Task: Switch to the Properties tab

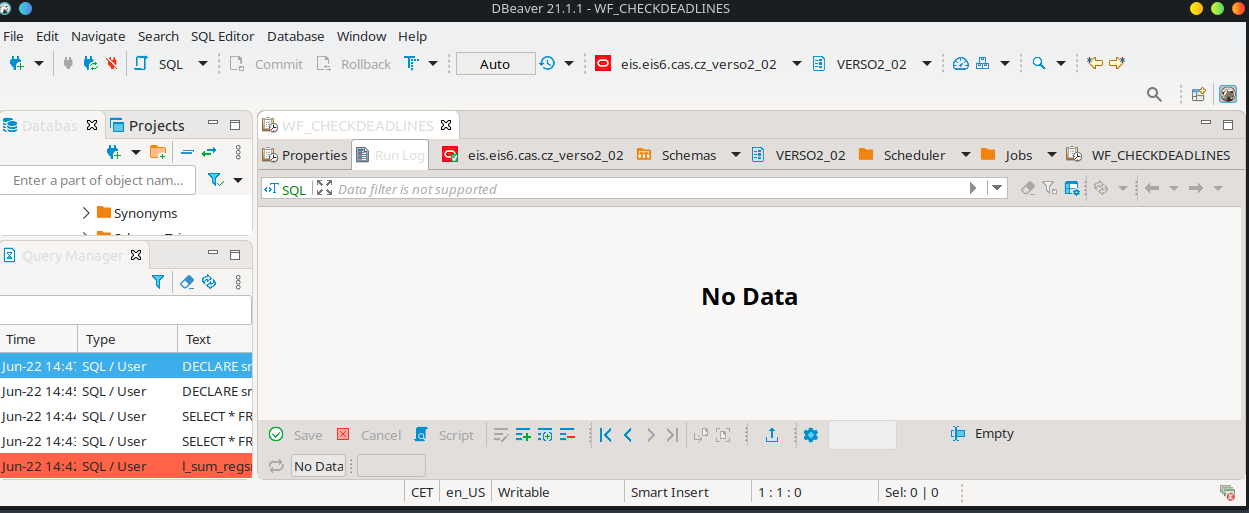Action: coord(305,155)
